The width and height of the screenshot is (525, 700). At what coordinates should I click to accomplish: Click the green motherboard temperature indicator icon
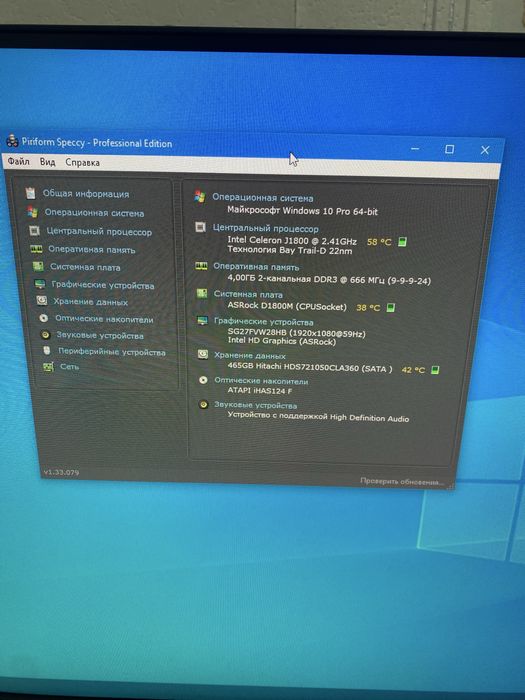[391, 308]
